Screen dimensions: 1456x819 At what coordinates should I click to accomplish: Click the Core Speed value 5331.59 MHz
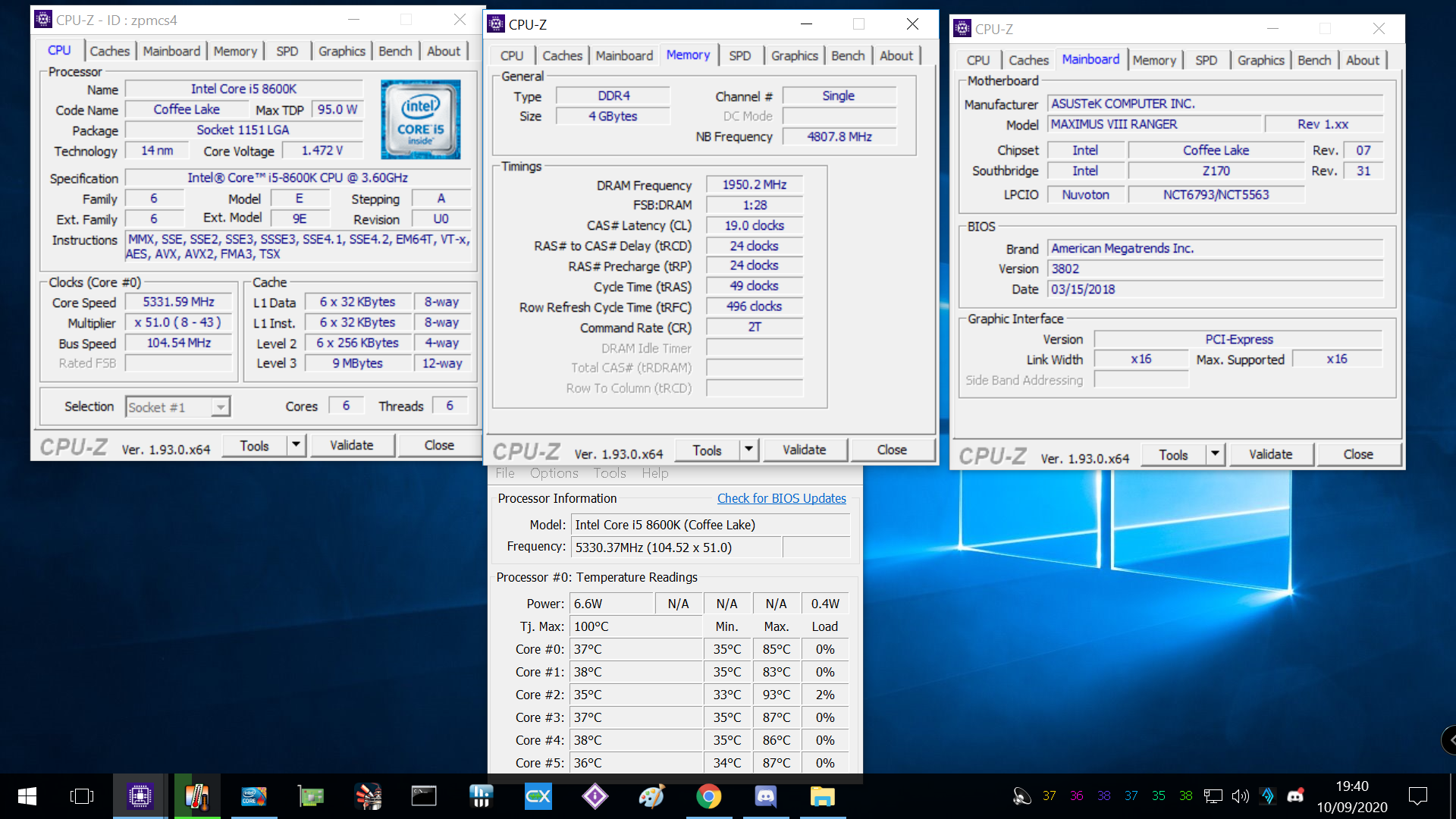point(179,302)
